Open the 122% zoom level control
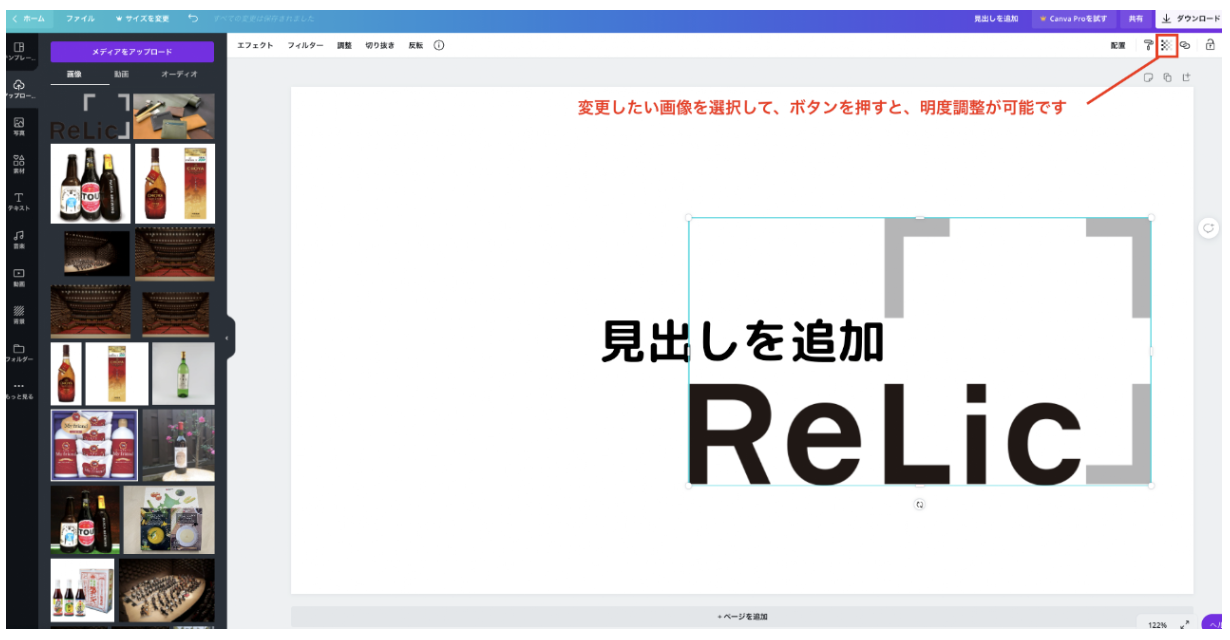Viewport: 1230px width, 640px height. tap(1157, 624)
